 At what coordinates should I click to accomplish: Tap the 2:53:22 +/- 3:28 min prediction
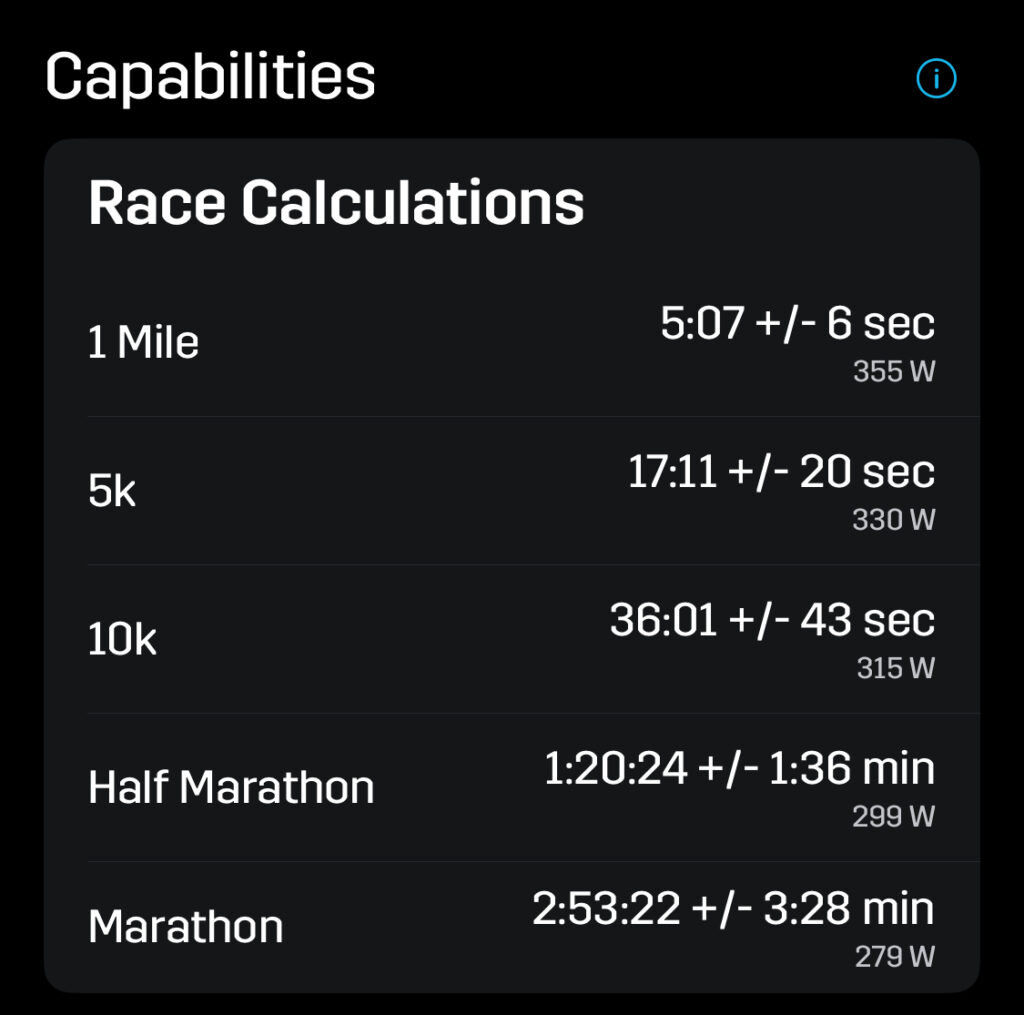point(733,908)
